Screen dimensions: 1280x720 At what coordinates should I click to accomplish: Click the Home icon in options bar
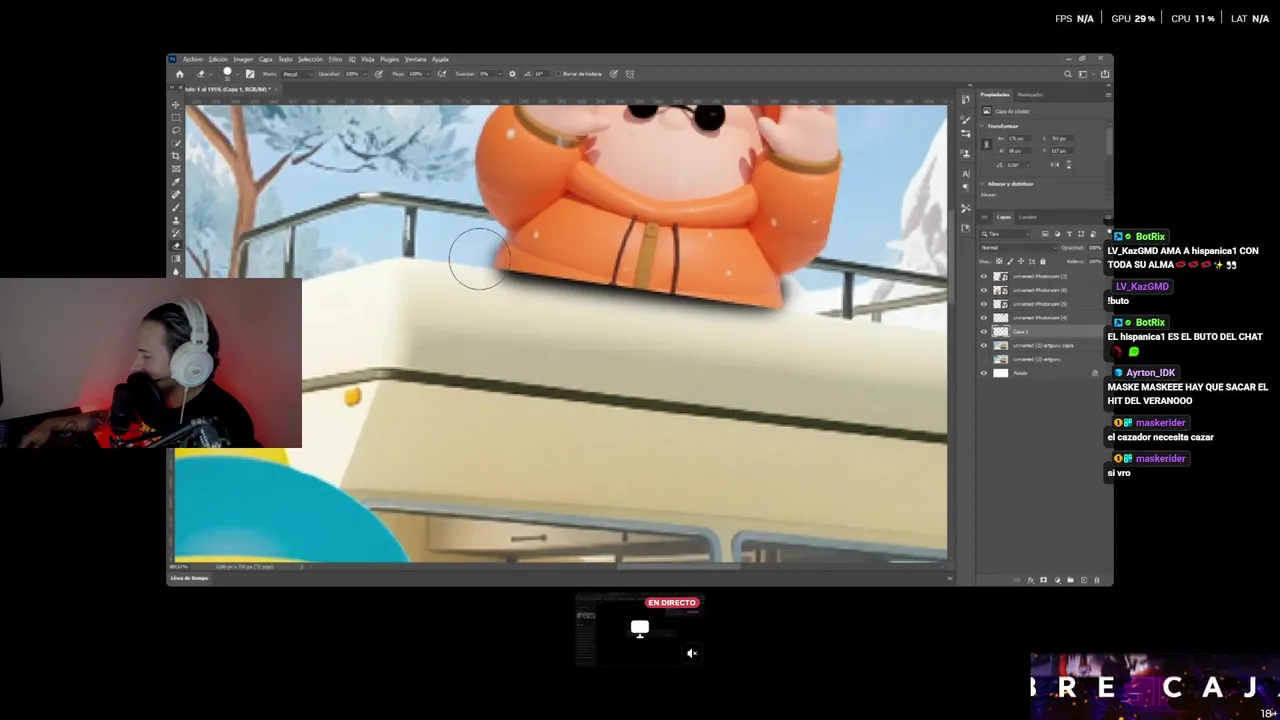tap(180, 74)
